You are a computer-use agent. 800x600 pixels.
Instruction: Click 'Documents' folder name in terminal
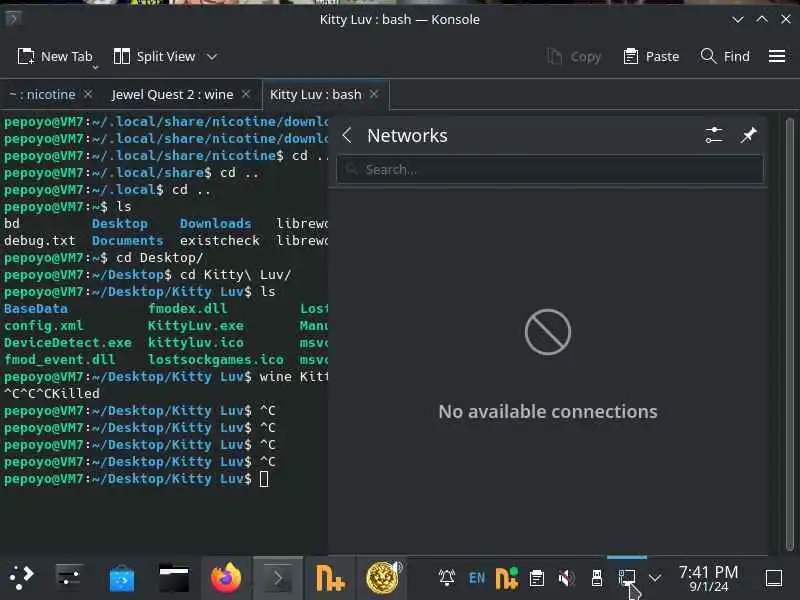[128, 240]
